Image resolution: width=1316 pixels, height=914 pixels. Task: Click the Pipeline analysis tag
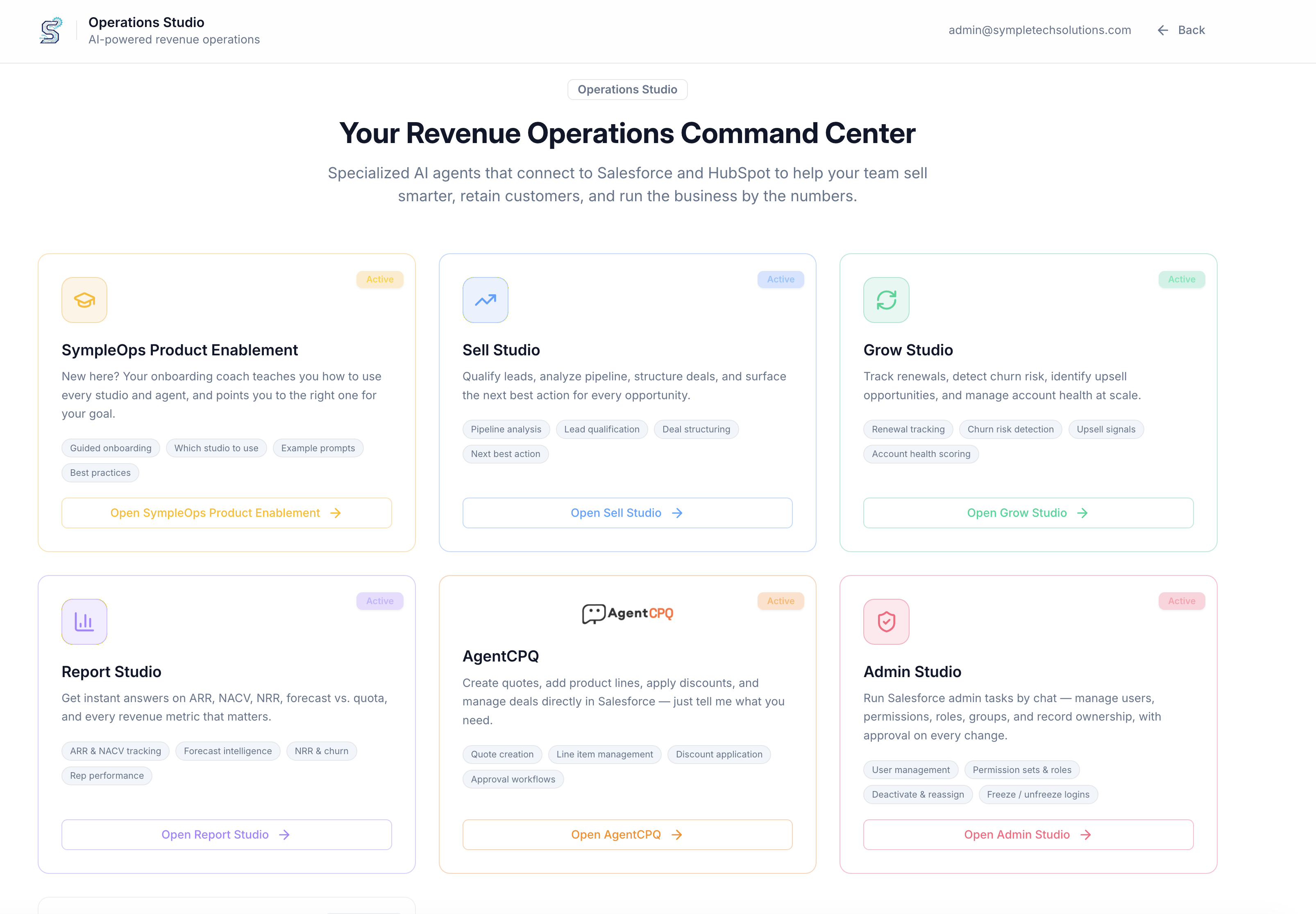pos(506,430)
